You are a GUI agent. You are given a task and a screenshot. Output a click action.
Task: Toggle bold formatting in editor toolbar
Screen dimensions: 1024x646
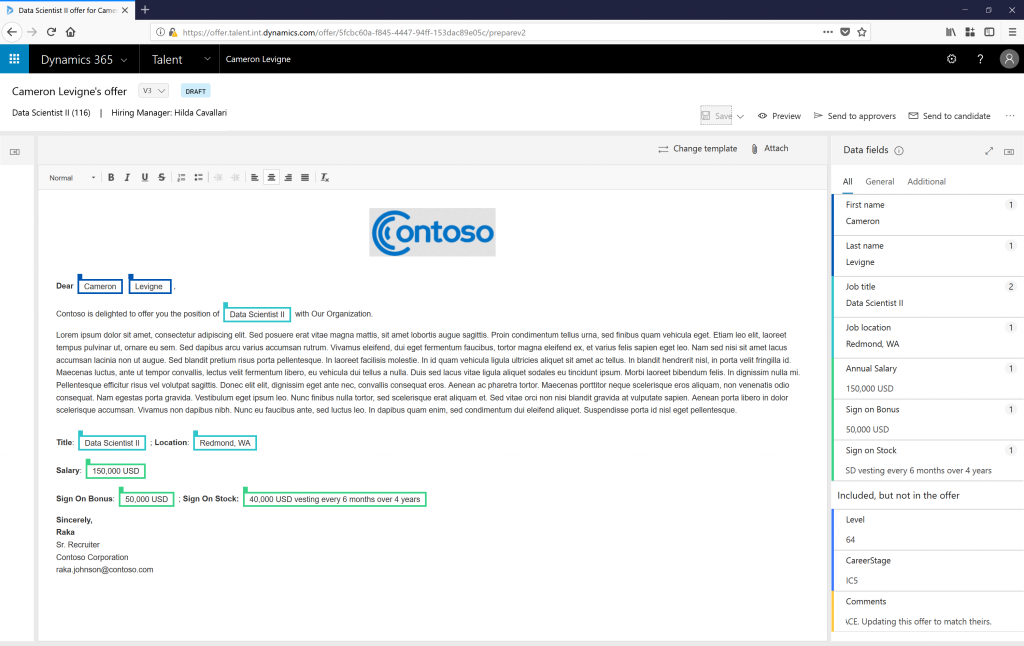pos(111,178)
